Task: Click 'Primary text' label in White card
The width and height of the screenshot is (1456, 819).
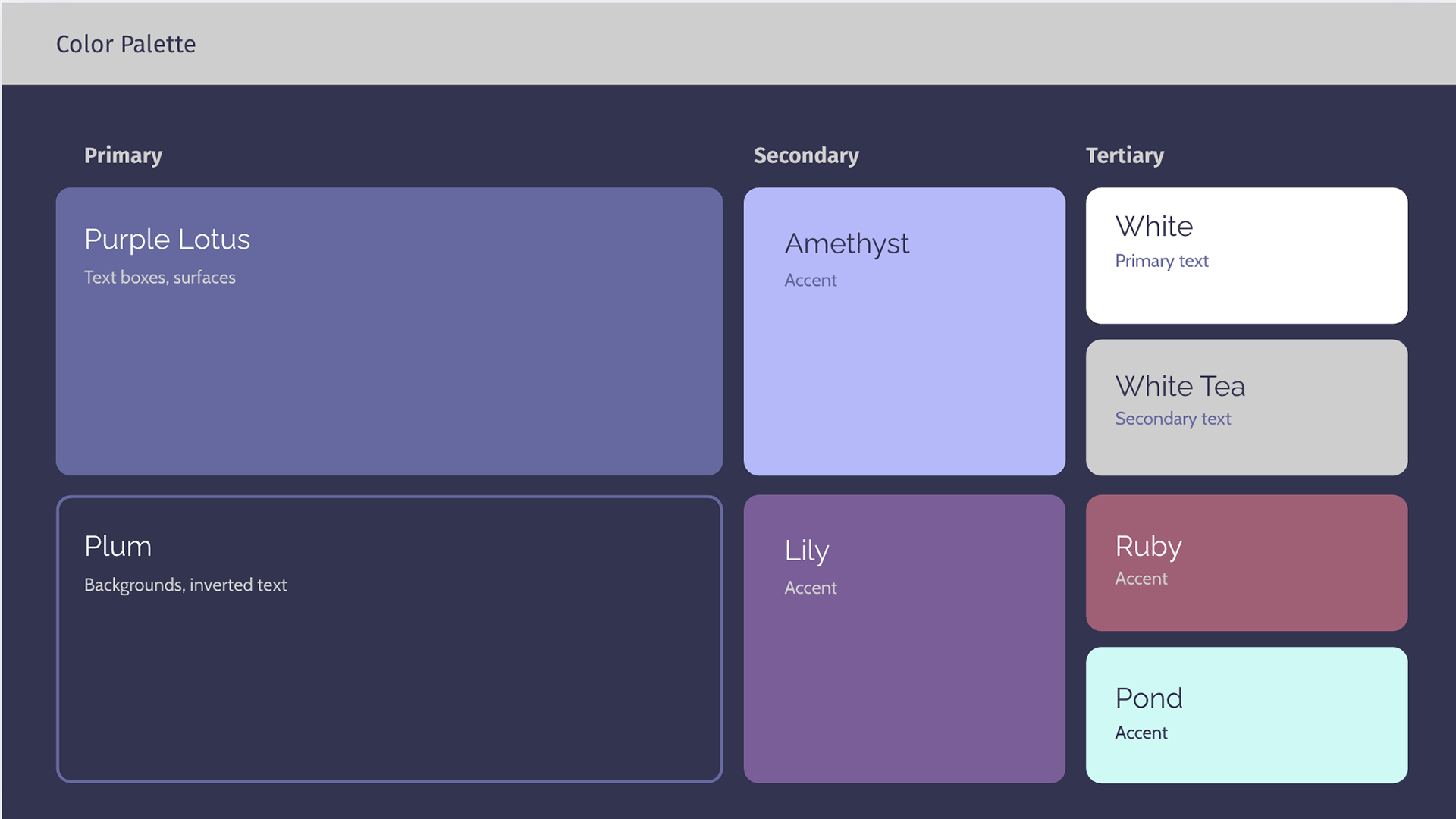Action: (1161, 261)
